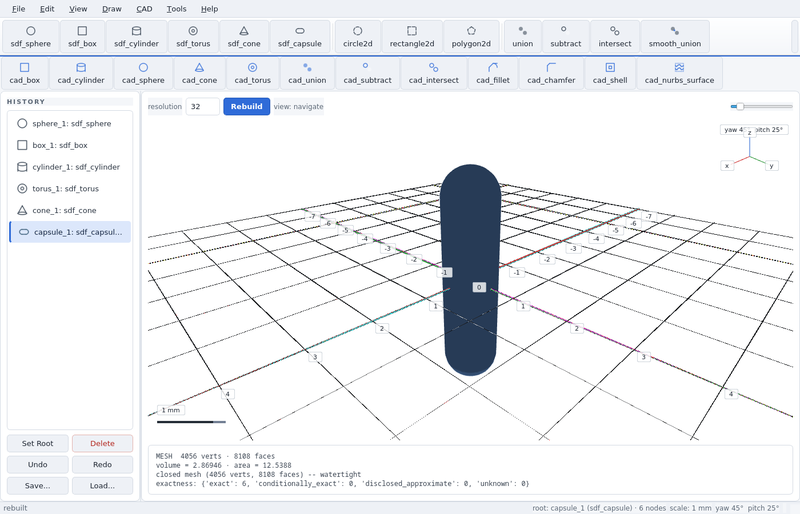Click the Save... button
800x514 pixels.
(37, 485)
